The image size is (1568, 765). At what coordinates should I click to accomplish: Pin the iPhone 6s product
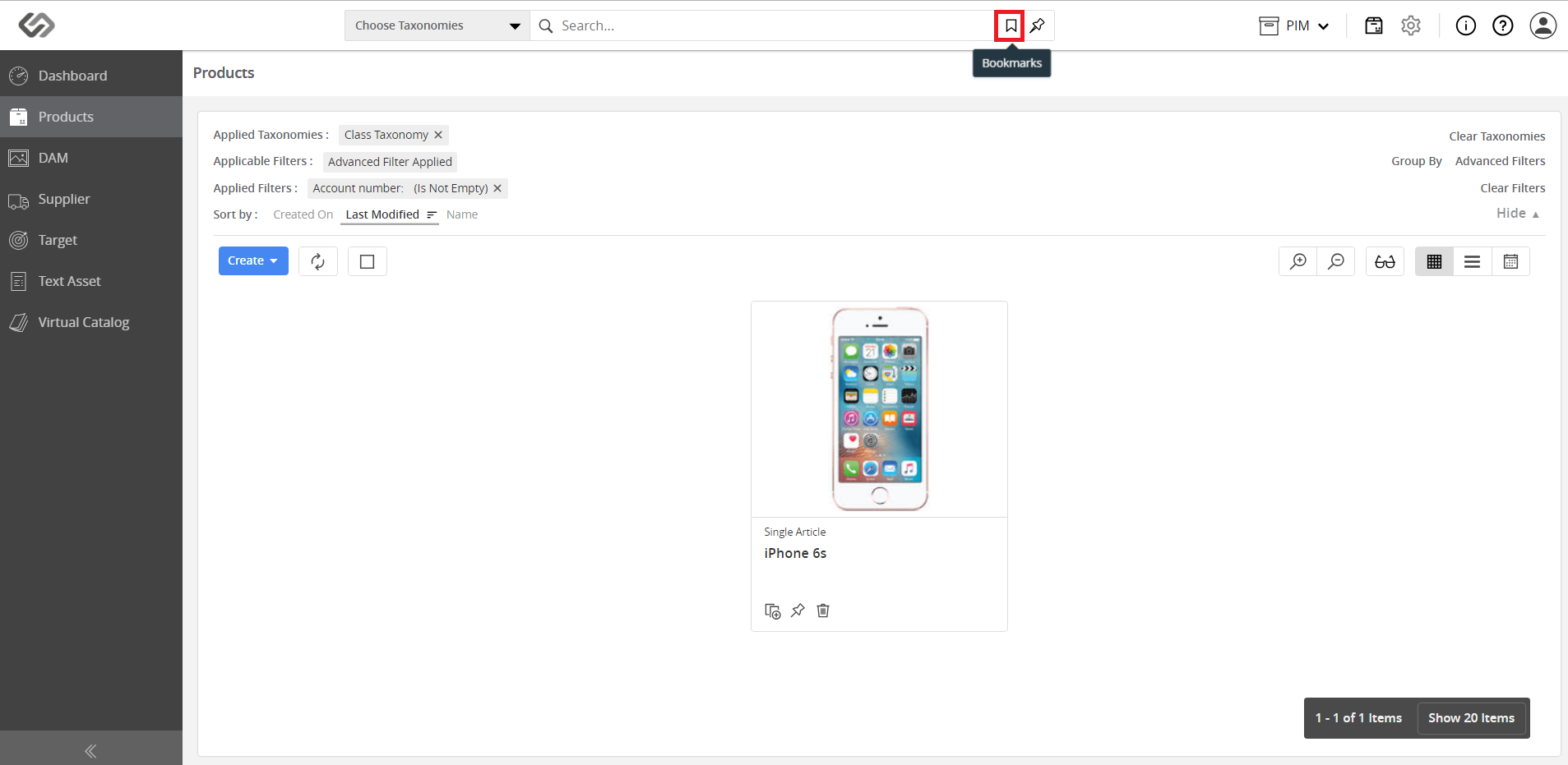[x=798, y=611]
